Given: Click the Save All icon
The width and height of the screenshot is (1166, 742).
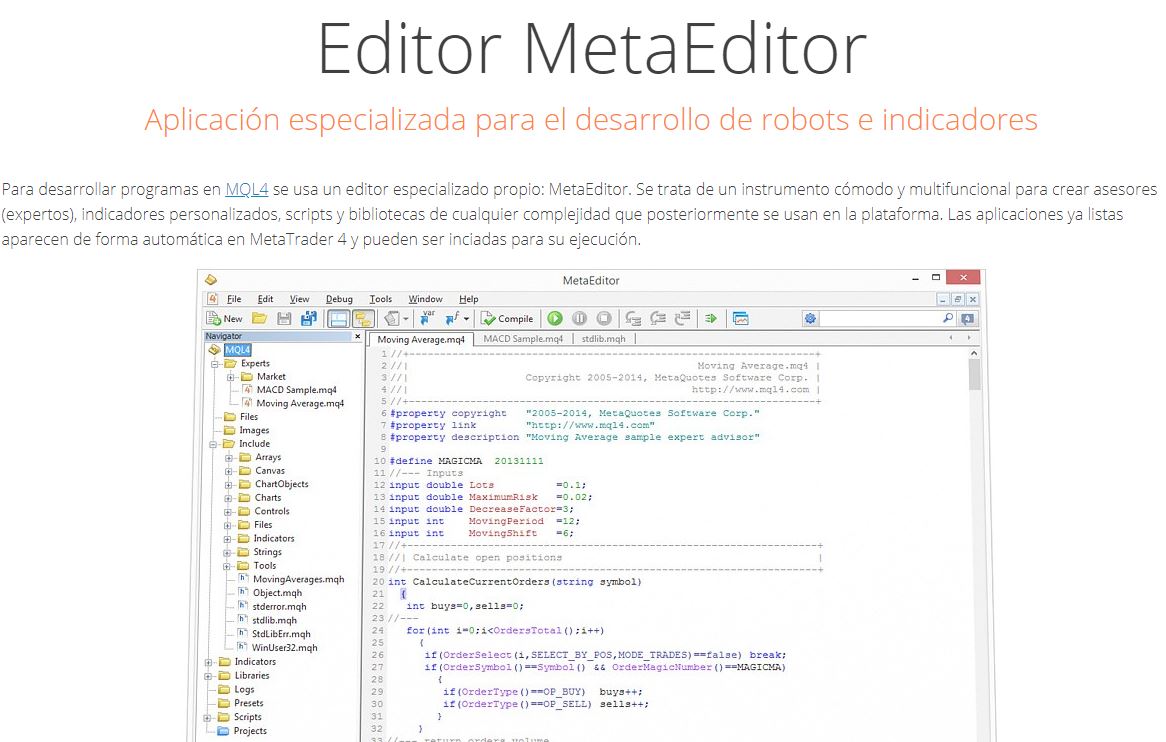Looking at the screenshot, I should click(x=309, y=318).
